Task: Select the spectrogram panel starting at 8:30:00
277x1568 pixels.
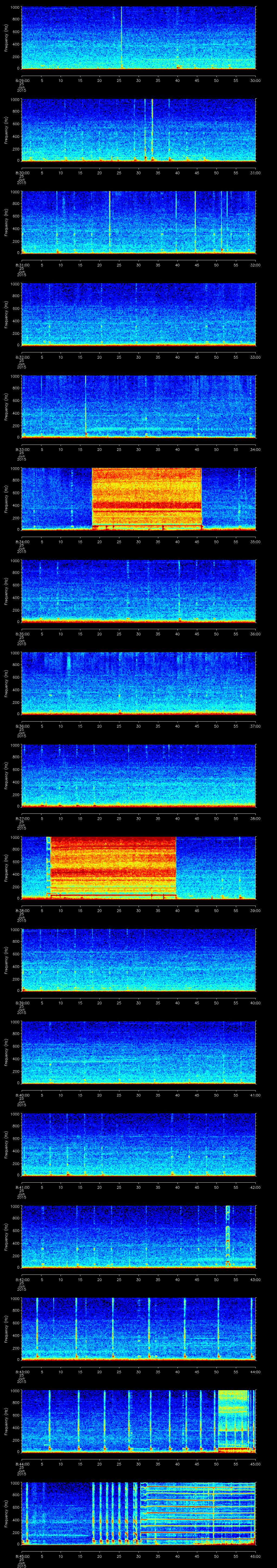Action: [139, 130]
